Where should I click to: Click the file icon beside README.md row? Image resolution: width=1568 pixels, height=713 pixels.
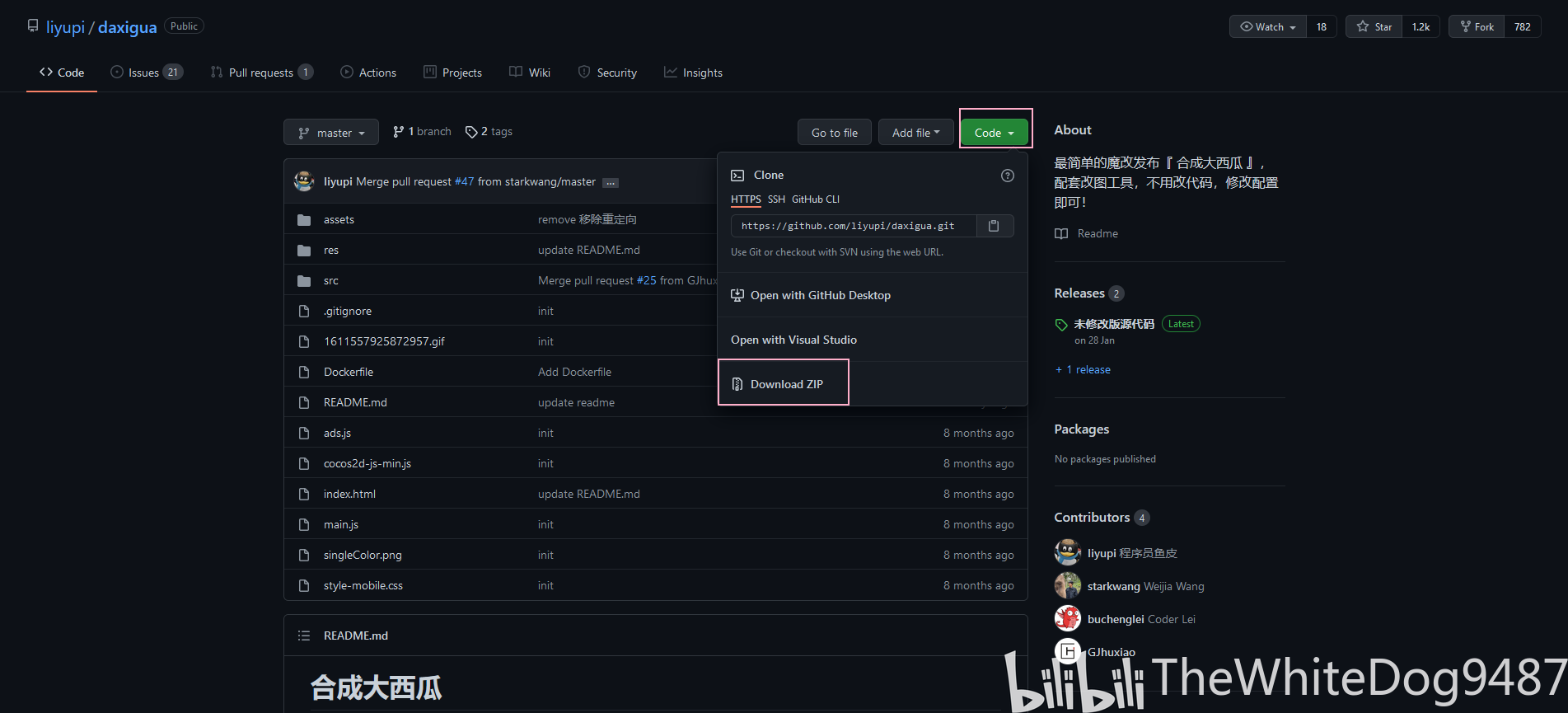pyautogui.click(x=304, y=403)
